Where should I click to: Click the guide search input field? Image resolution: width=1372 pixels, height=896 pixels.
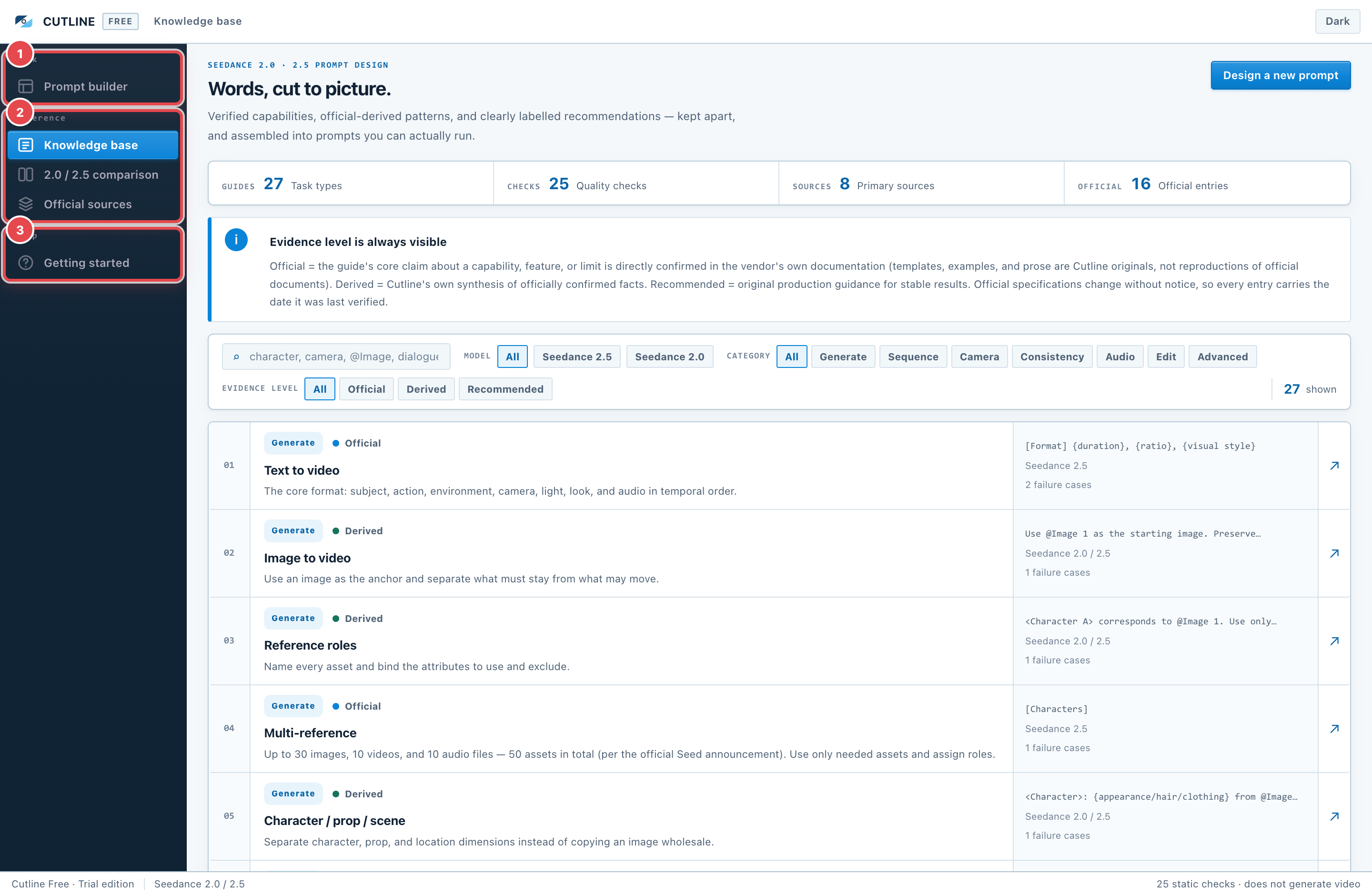[336, 357]
